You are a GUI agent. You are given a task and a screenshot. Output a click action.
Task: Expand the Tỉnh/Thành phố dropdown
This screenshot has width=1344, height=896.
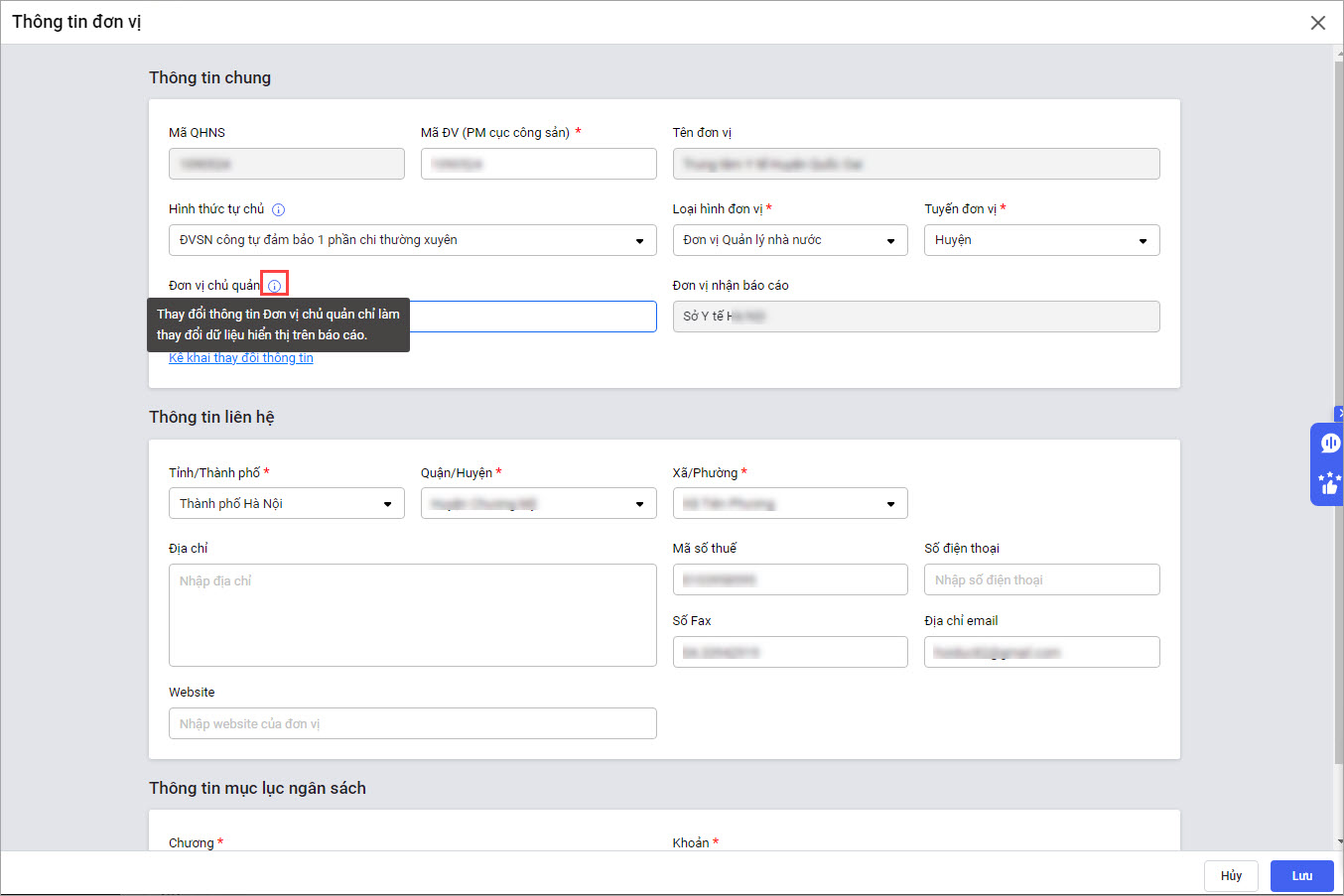pyautogui.click(x=286, y=504)
